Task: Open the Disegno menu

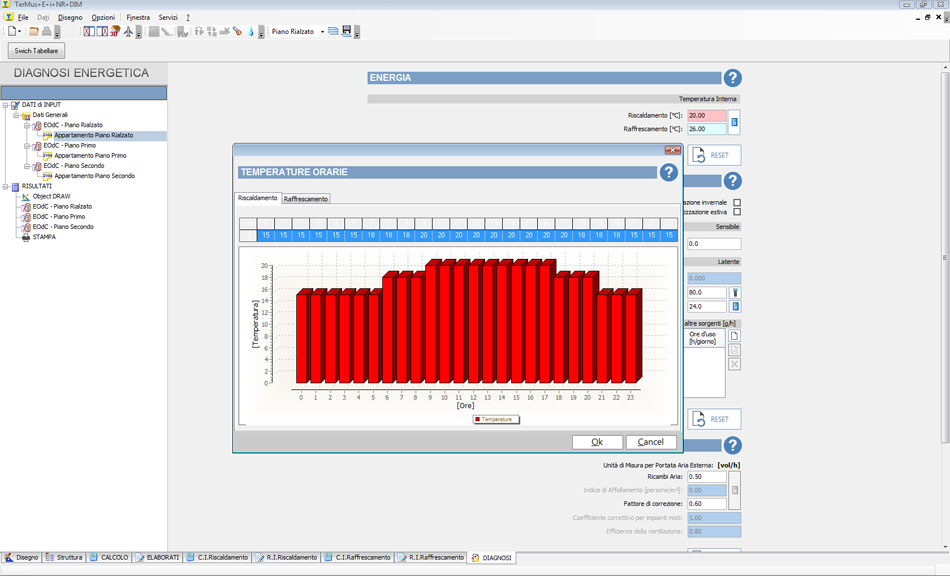Action: (70, 18)
